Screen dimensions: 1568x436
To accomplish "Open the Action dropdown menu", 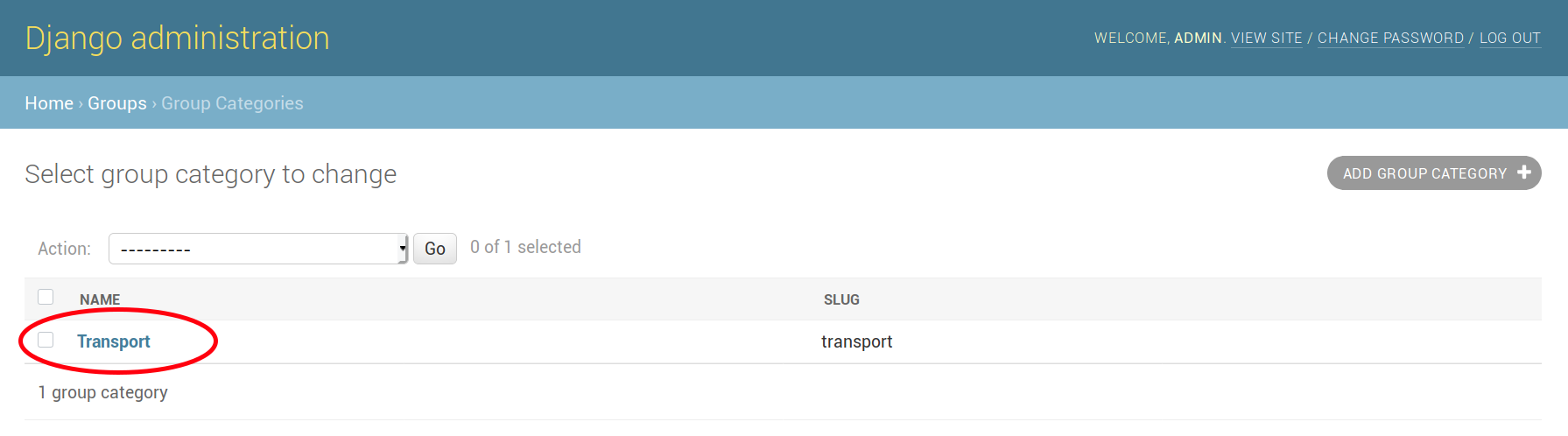I will point(258,249).
